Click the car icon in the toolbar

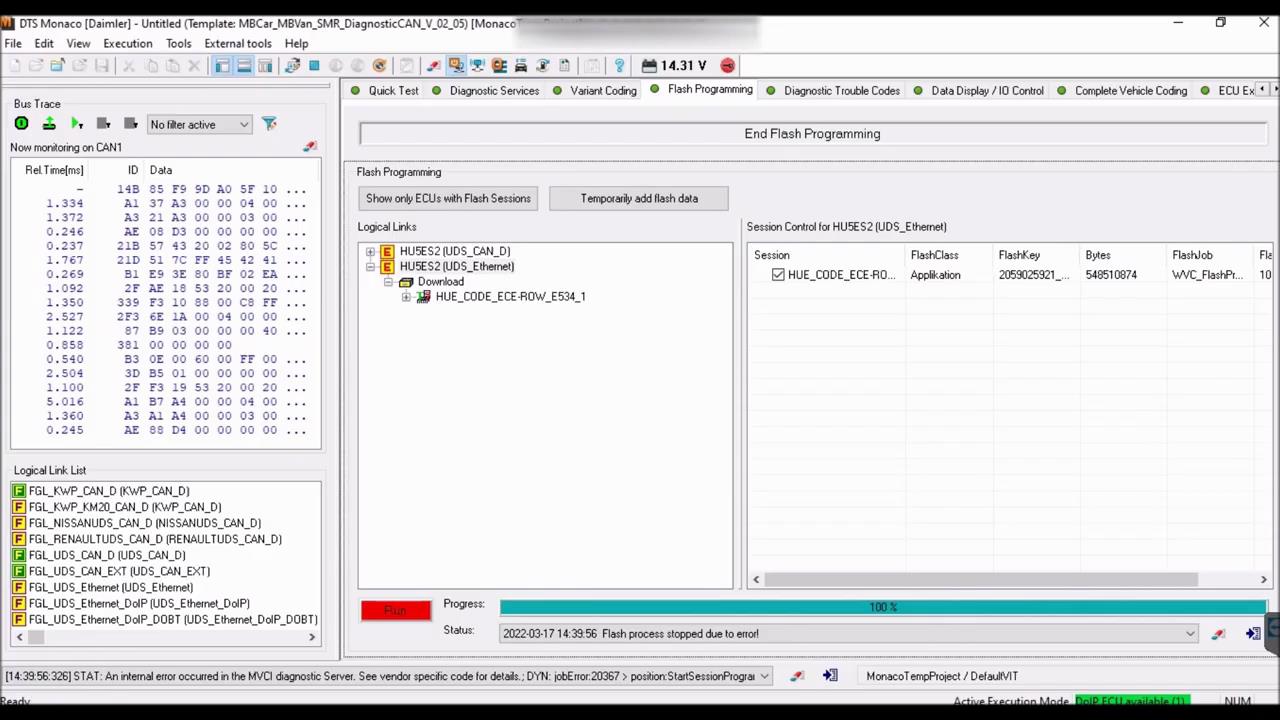point(521,66)
